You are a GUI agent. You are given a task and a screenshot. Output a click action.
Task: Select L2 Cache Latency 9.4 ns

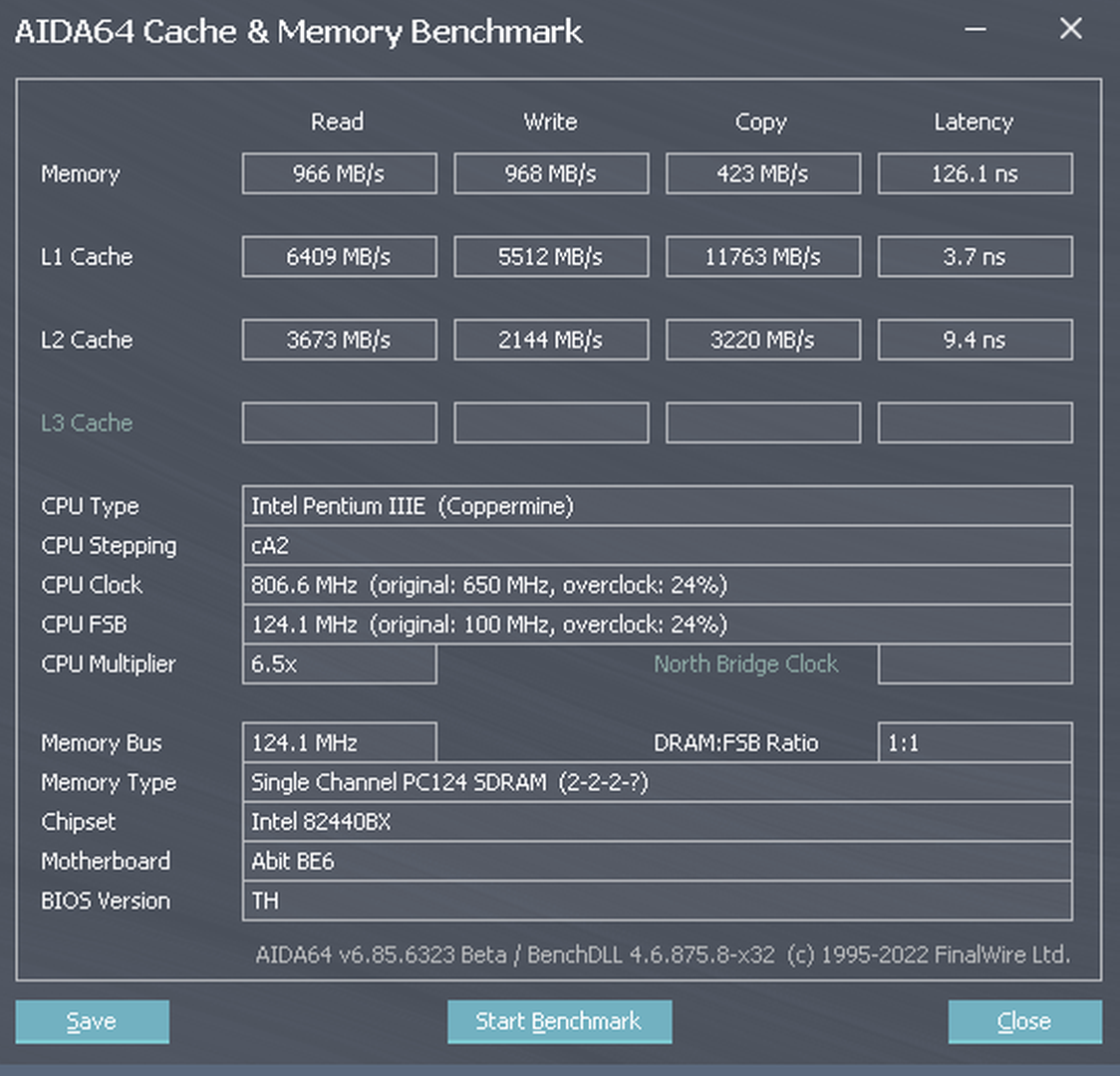tap(975, 340)
